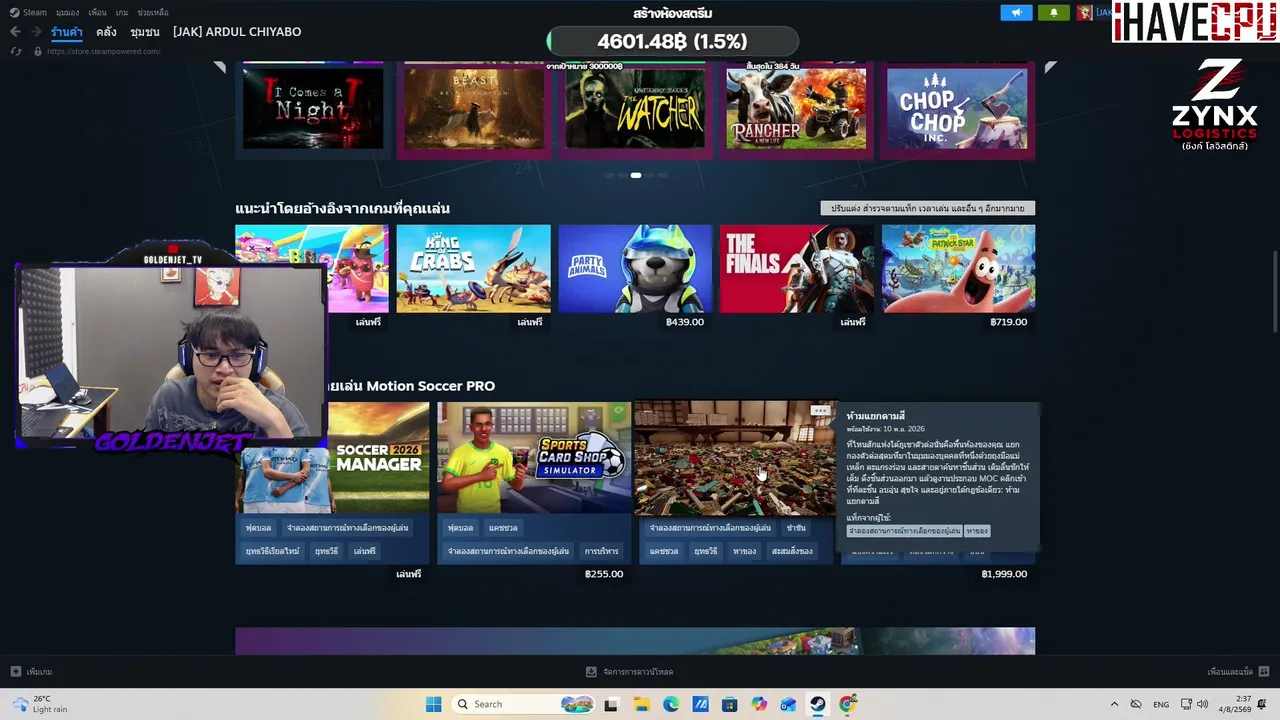This screenshot has height=720, width=1280.
Task: Launch File Explorer from the taskbar
Action: 641,704
